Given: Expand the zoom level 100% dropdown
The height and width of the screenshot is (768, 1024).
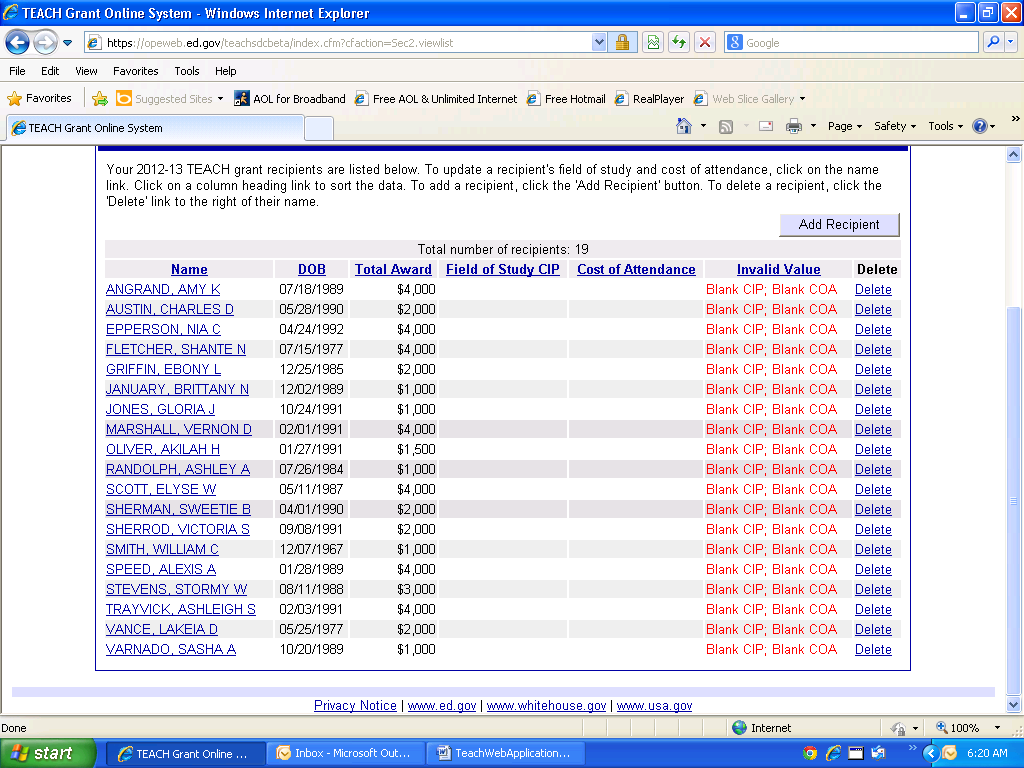Looking at the screenshot, I should click(997, 728).
